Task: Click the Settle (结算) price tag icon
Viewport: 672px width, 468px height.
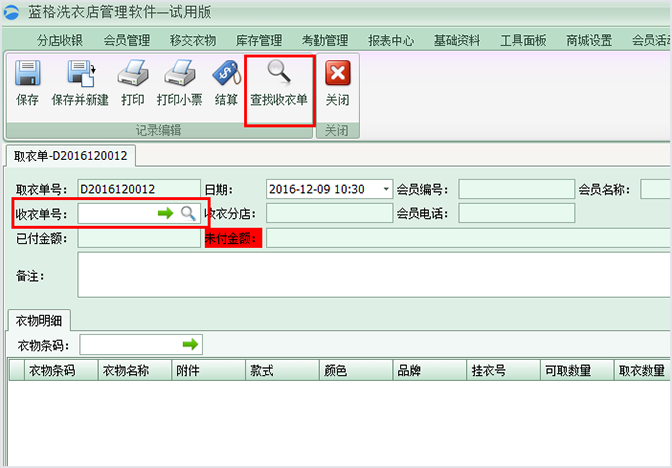Action: pyautogui.click(x=226, y=73)
